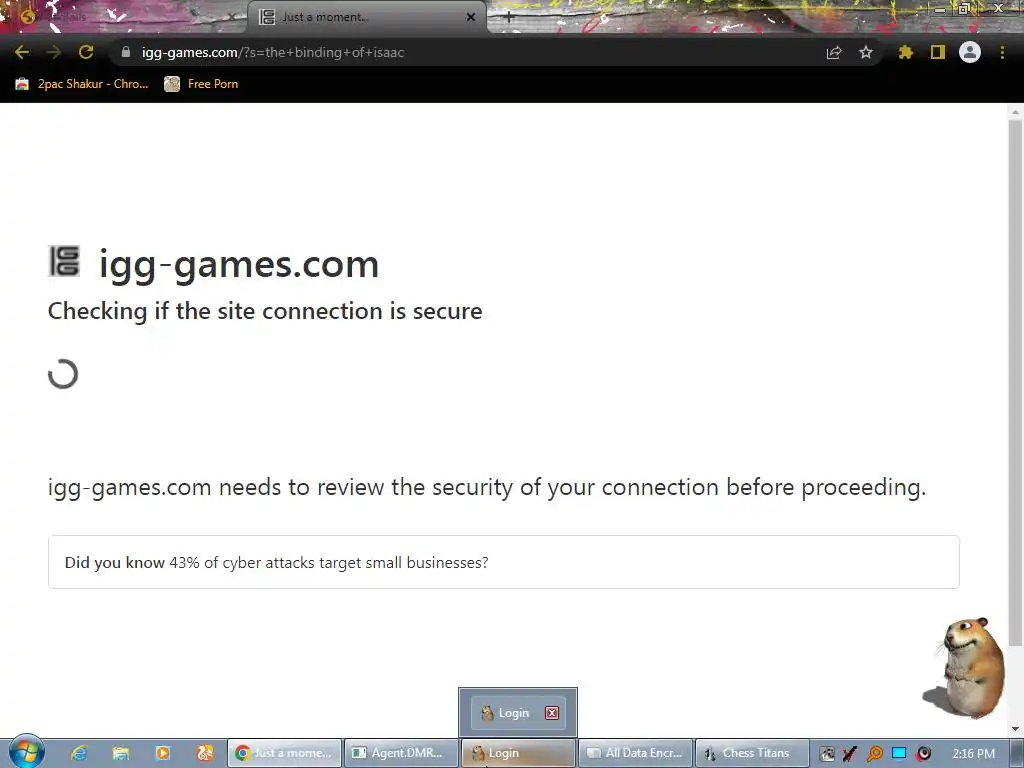Switch to 'Login' taskbar button
Viewport: 1024px width, 768px height.
point(518,753)
